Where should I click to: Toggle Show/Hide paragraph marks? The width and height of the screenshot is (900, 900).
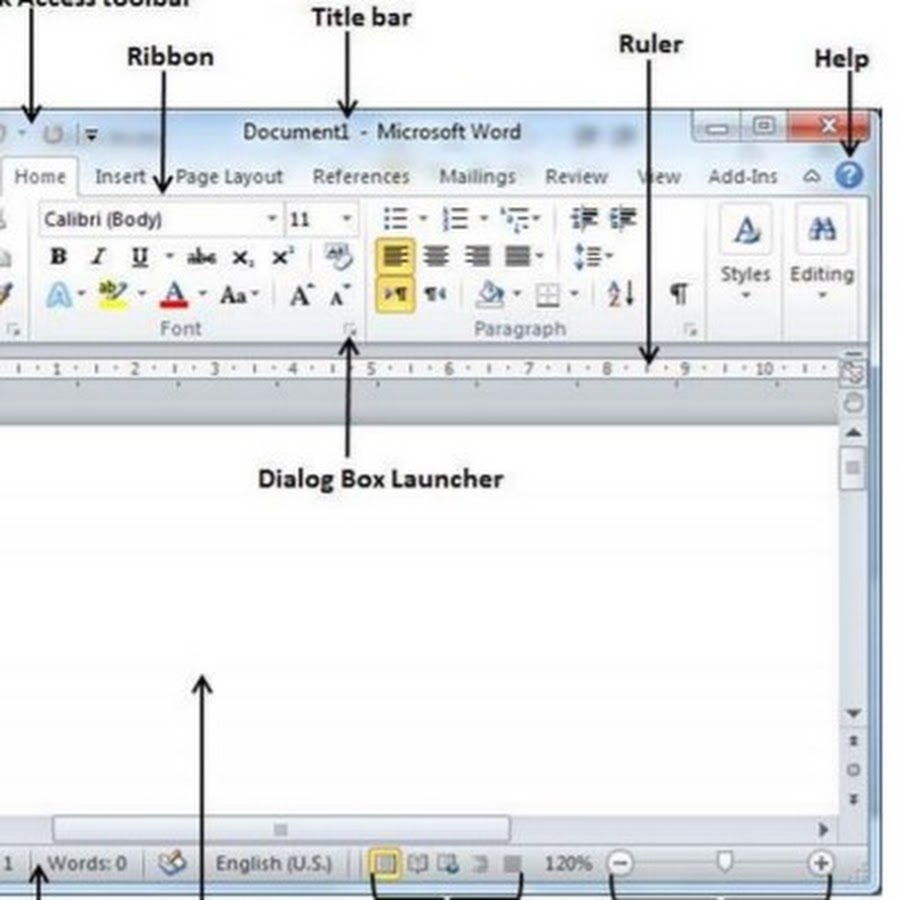point(679,294)
